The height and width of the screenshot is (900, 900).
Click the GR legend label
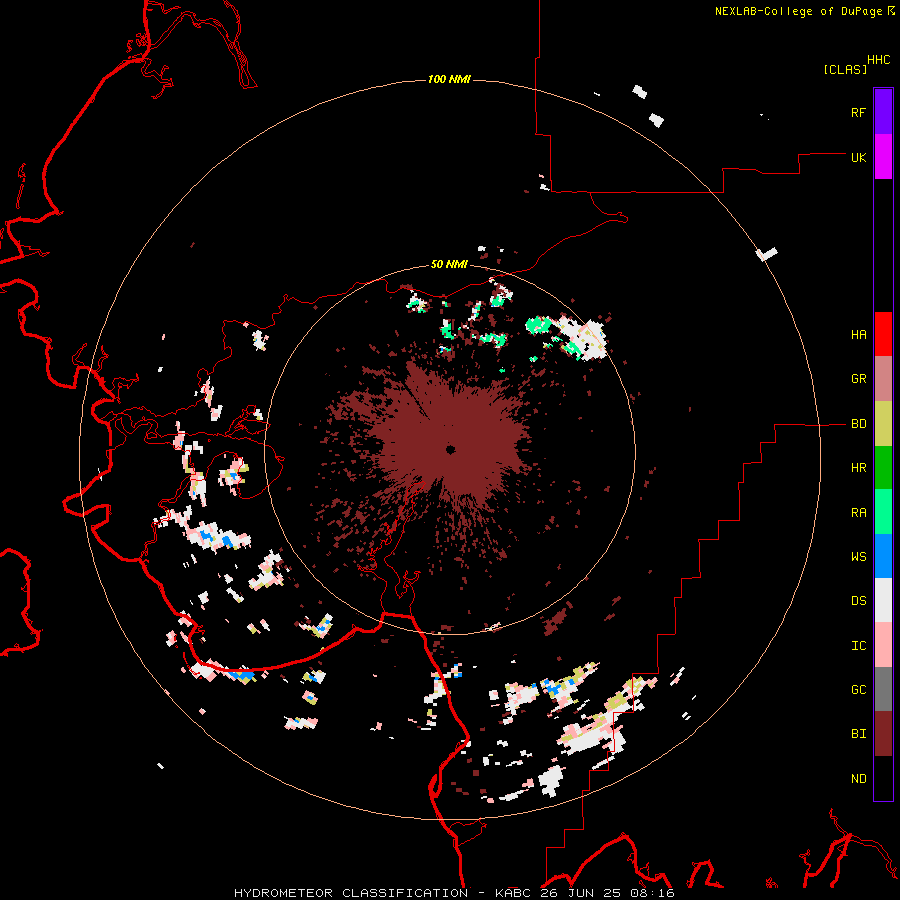(858, 379)
